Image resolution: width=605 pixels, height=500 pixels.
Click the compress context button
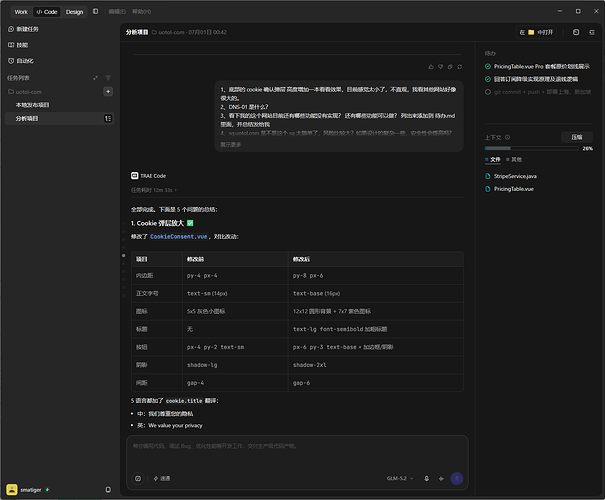click(x=577, y=137)
